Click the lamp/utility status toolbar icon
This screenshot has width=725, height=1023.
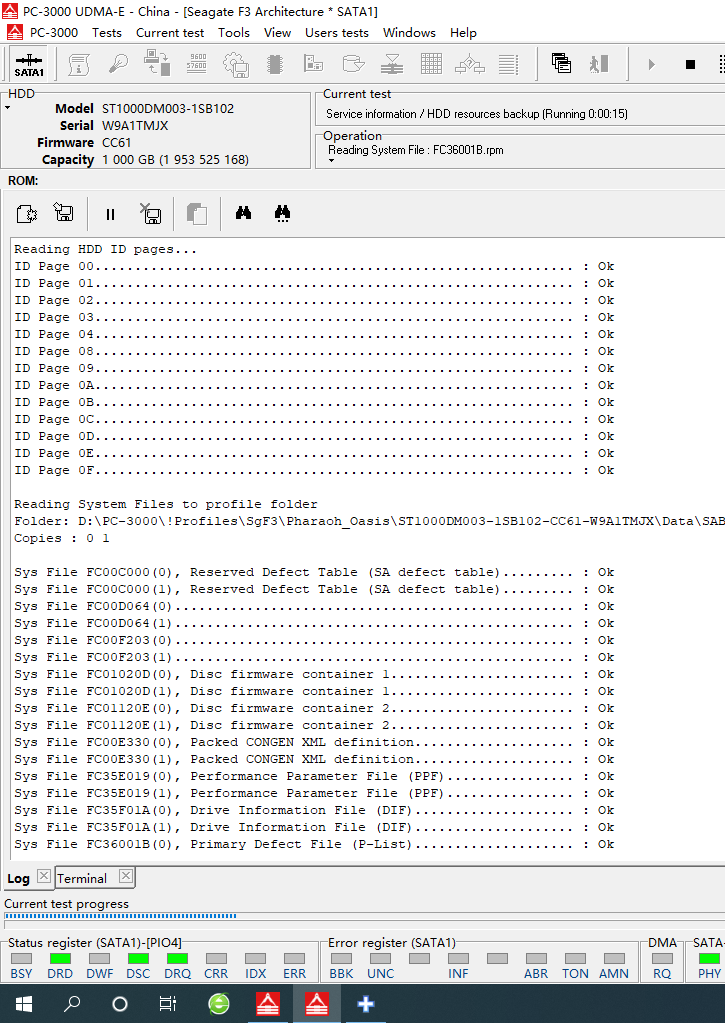tap(118, 64)
